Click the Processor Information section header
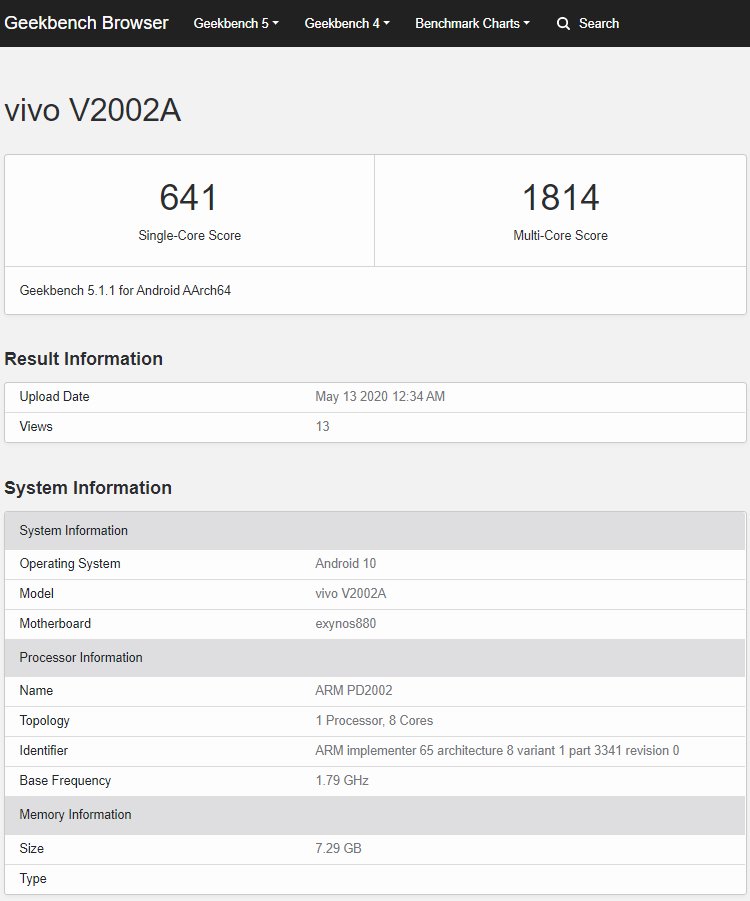The image size is (750, 901). (375, 658)
